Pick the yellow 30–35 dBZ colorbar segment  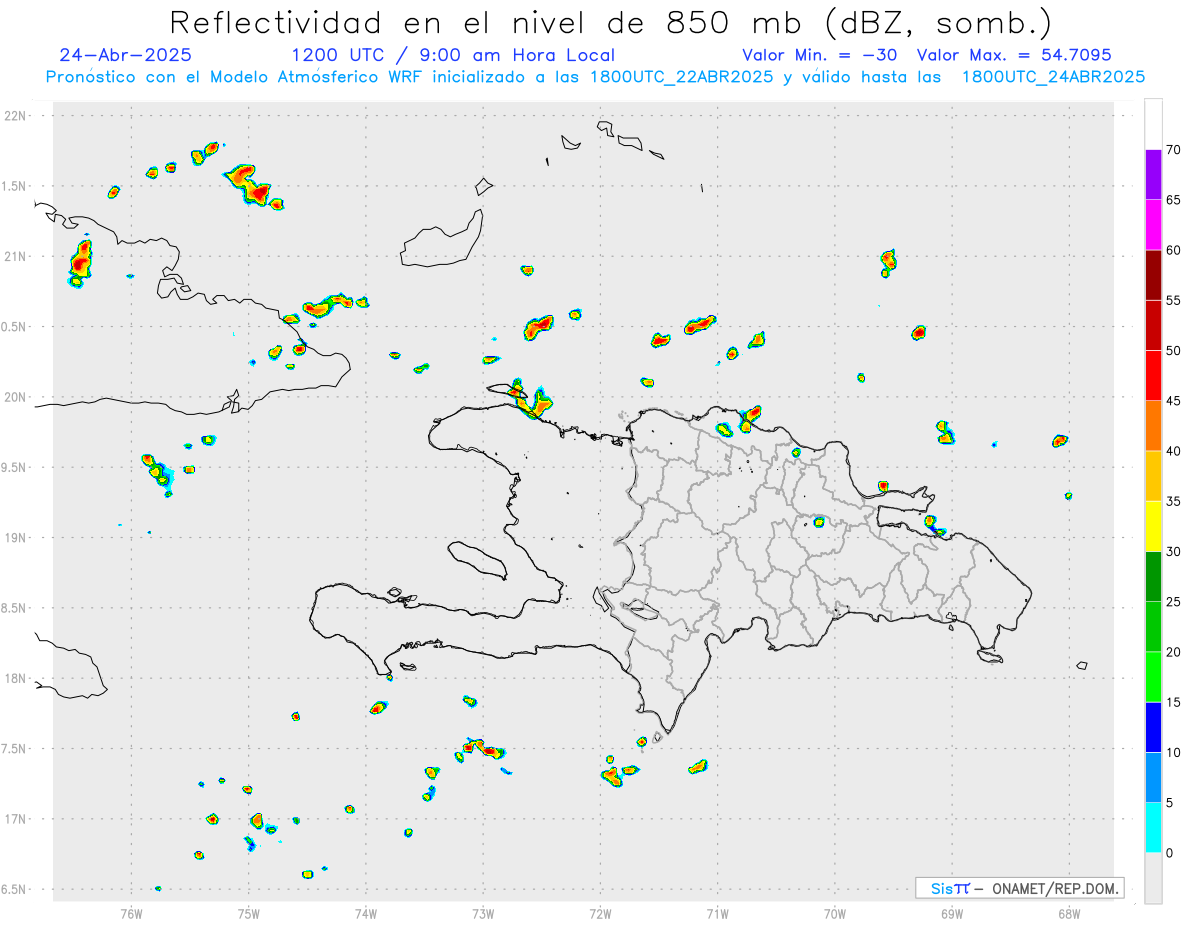click(1153, 526)
